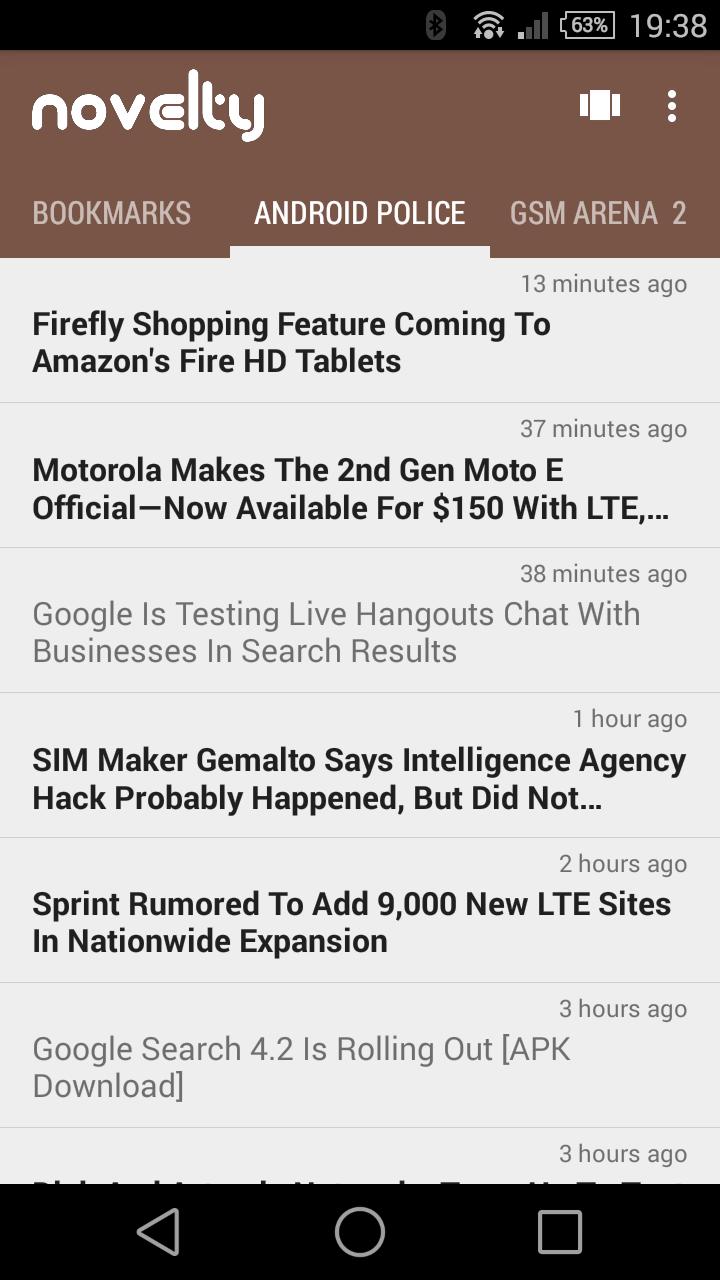Open the Motorola 2nd Gen Moto E article
Screen dimensions: 720x1280
[360, 488]
